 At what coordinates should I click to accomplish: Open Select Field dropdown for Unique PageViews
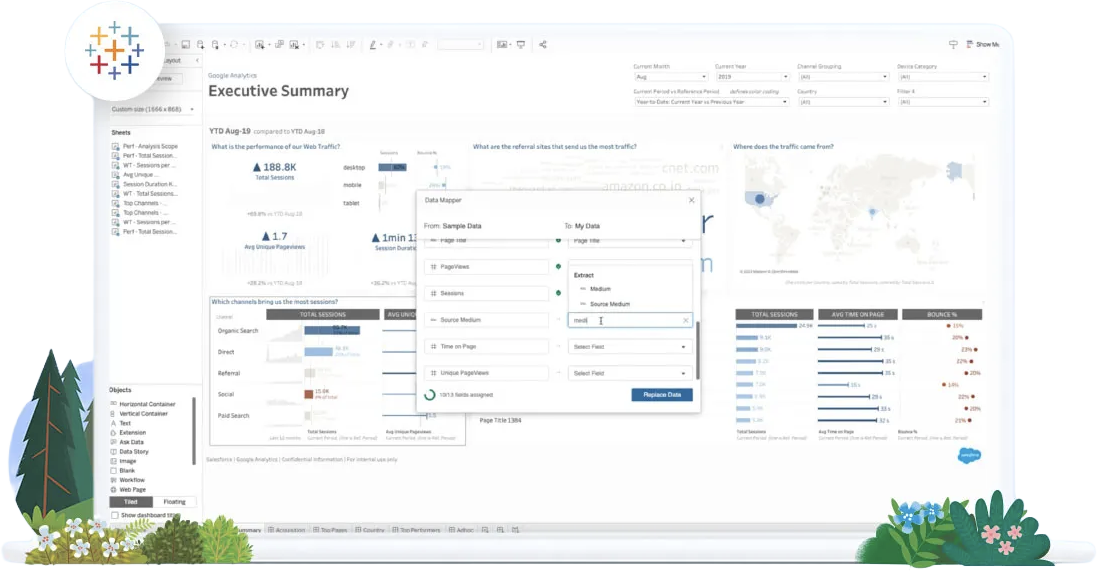click(630, 374)
